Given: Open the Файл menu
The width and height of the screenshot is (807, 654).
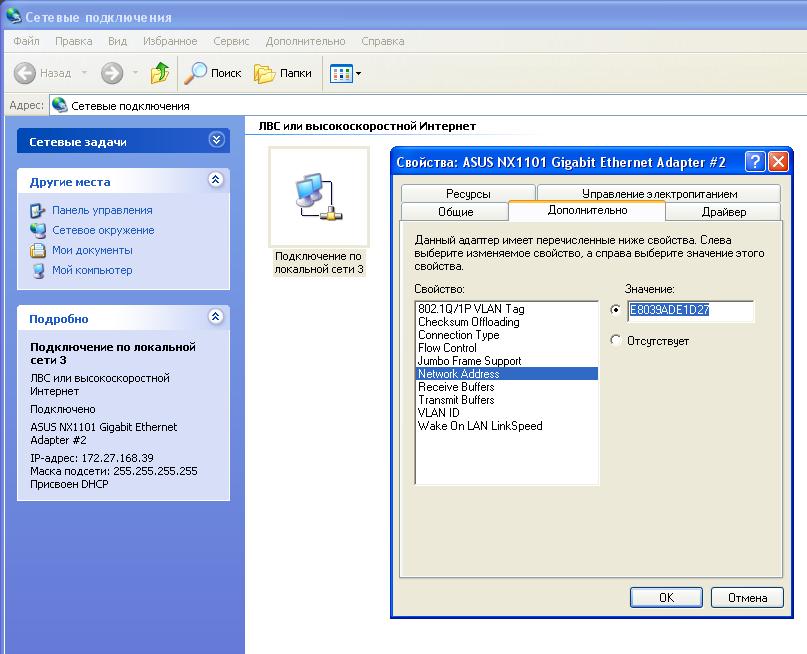Looking at the screenshot, I should [26, 41].
